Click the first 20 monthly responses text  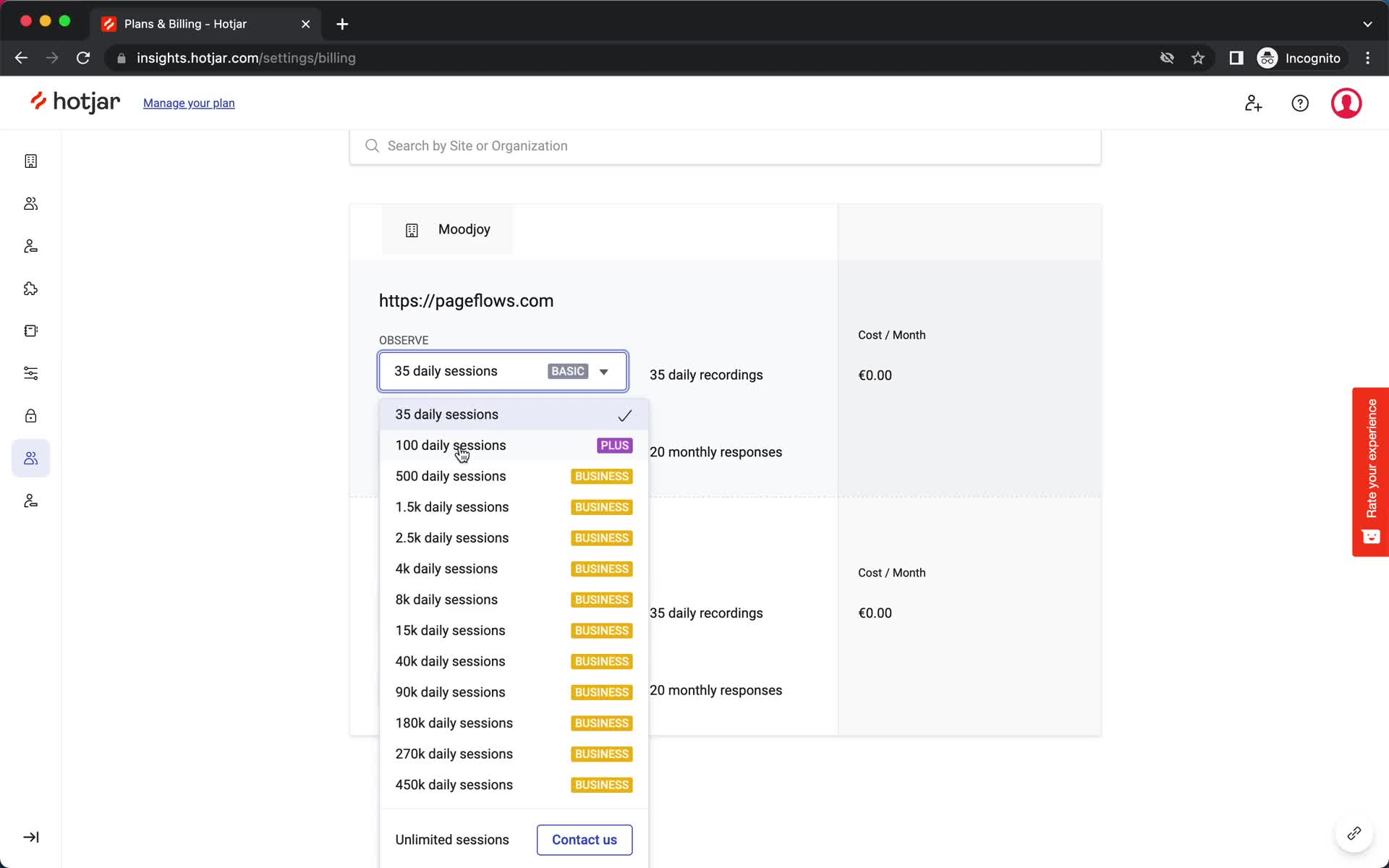(x=715, y=452)
